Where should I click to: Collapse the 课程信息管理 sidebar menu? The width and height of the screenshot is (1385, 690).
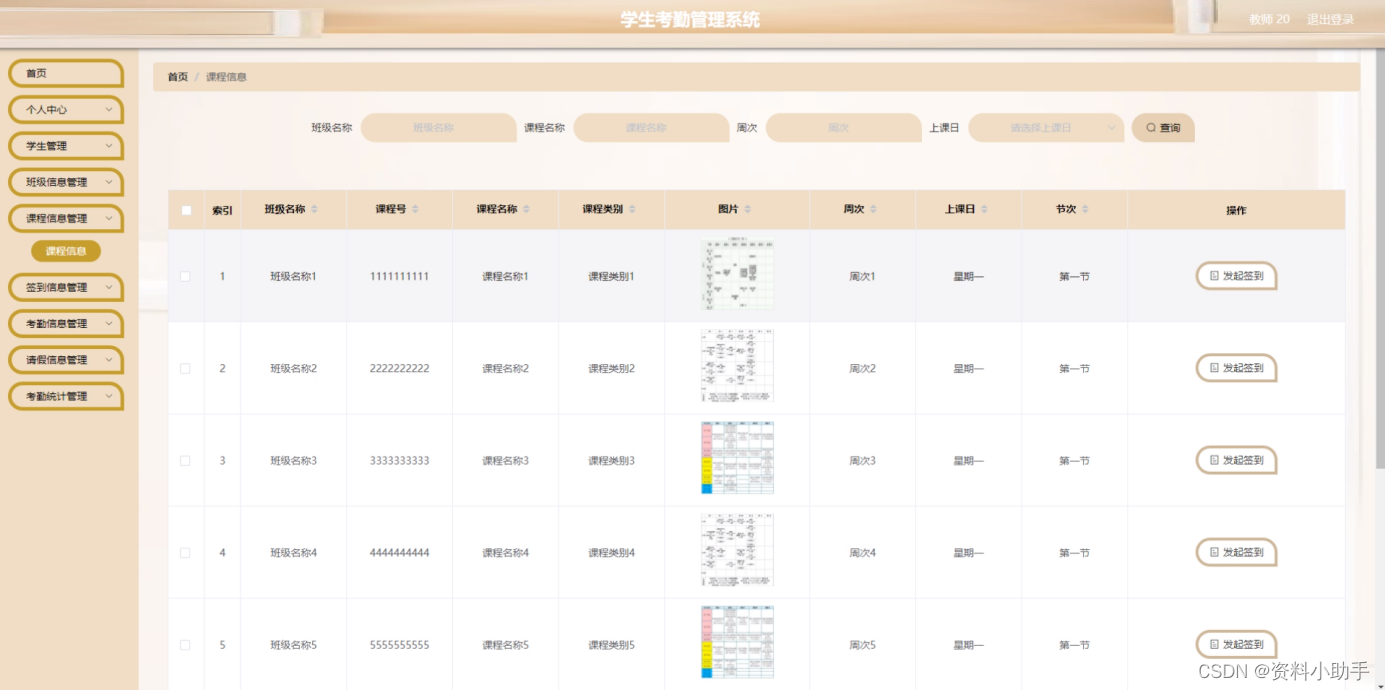click(66, 218)
